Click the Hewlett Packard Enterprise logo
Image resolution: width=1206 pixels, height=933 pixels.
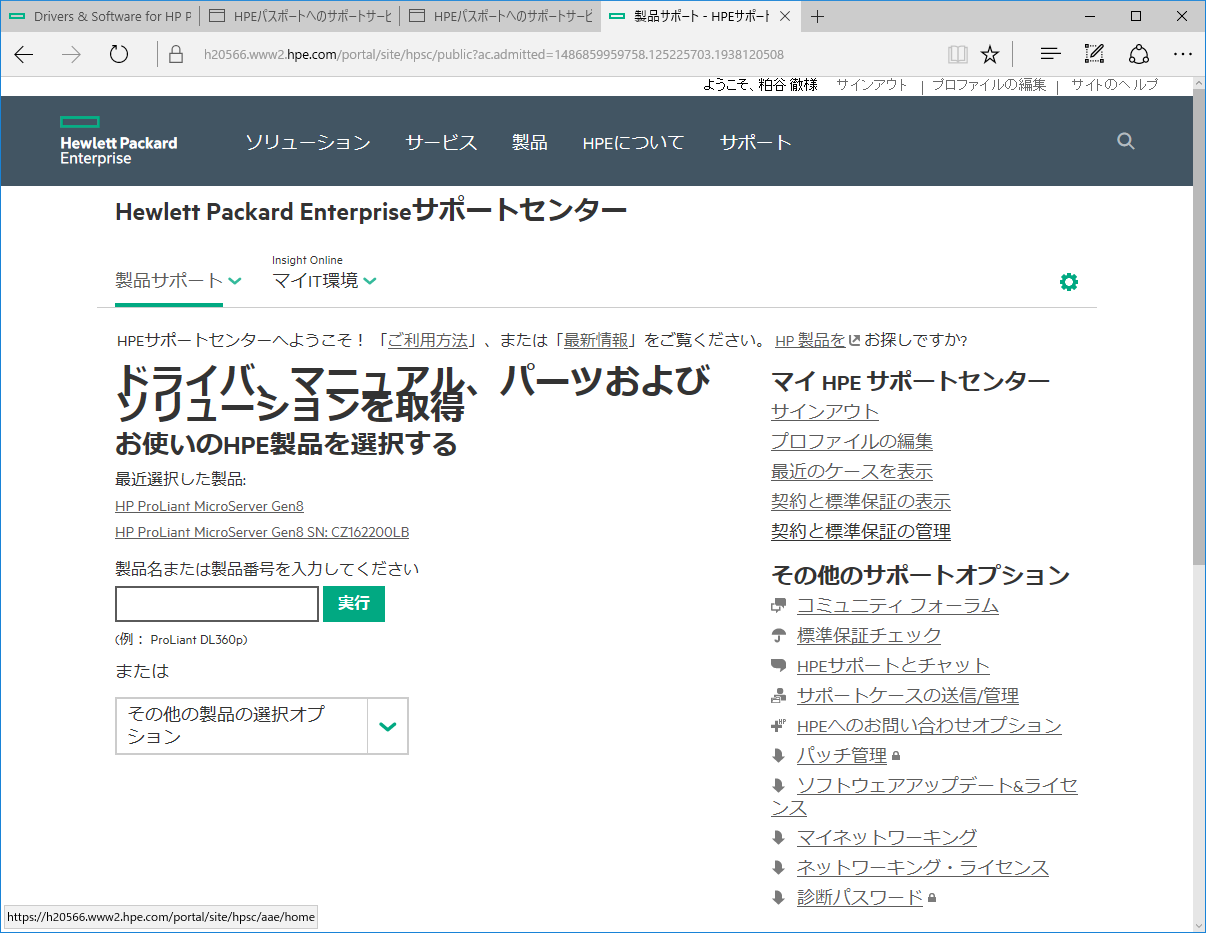click(x=118, y=141)
